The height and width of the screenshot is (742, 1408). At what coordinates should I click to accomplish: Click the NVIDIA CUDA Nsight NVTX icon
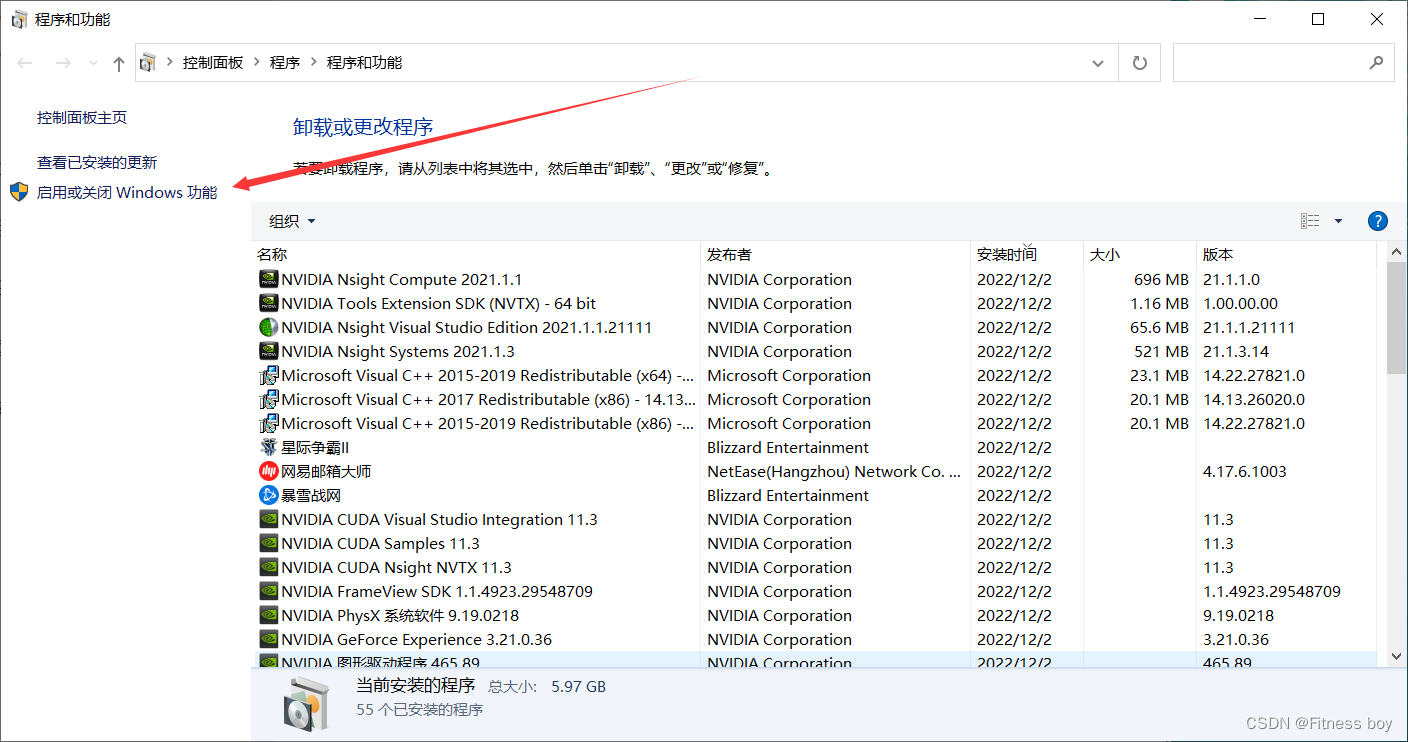point(268,568)
